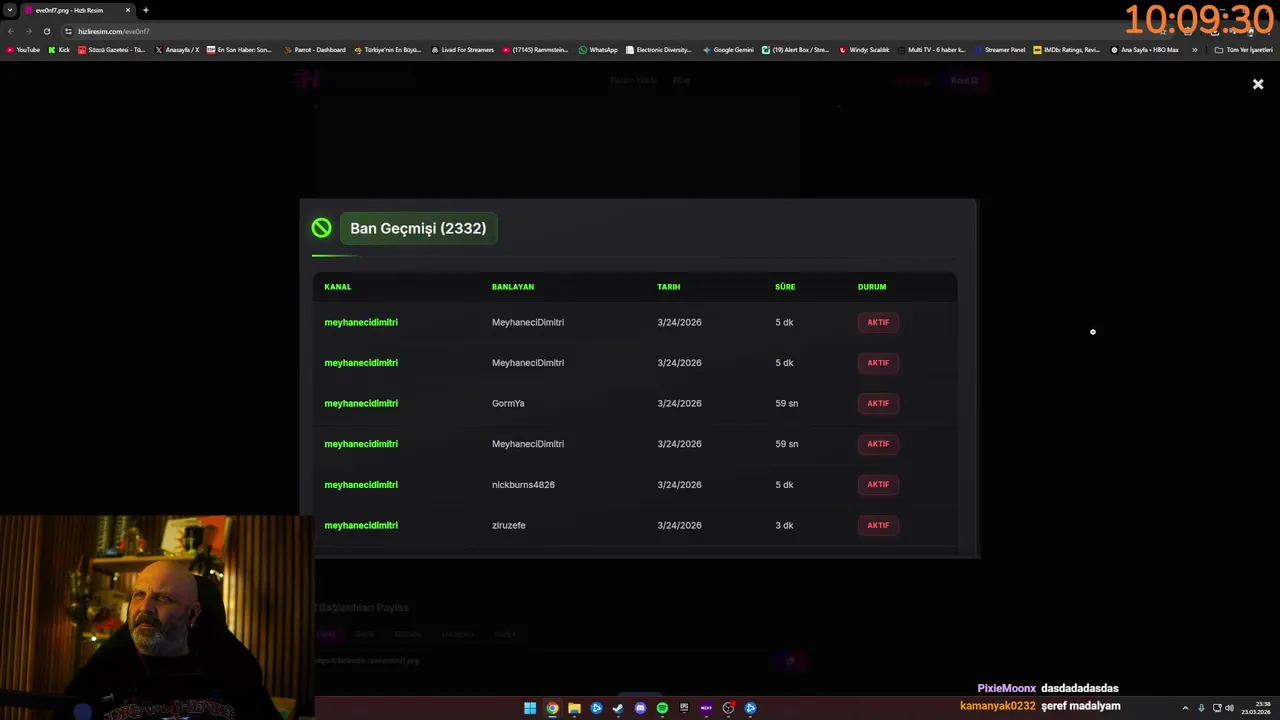
Task: Click the 3 dk duration in the ziruzefe row
Action: point(784,525)
